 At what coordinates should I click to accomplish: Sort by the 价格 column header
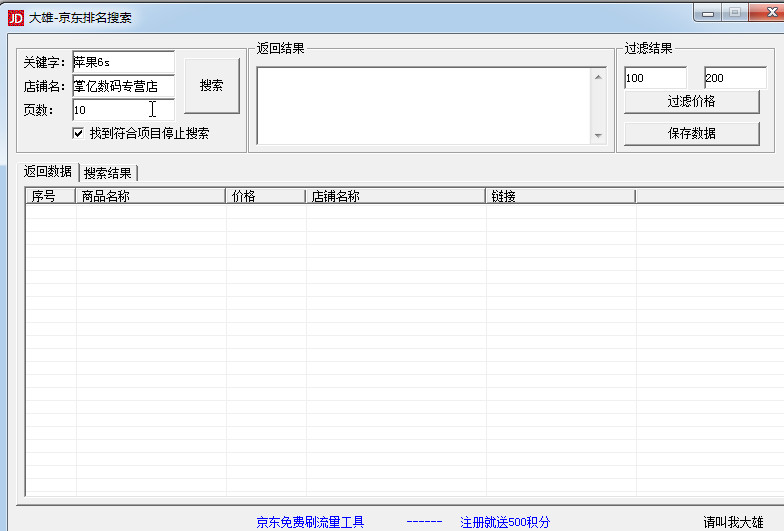[266, 196]
